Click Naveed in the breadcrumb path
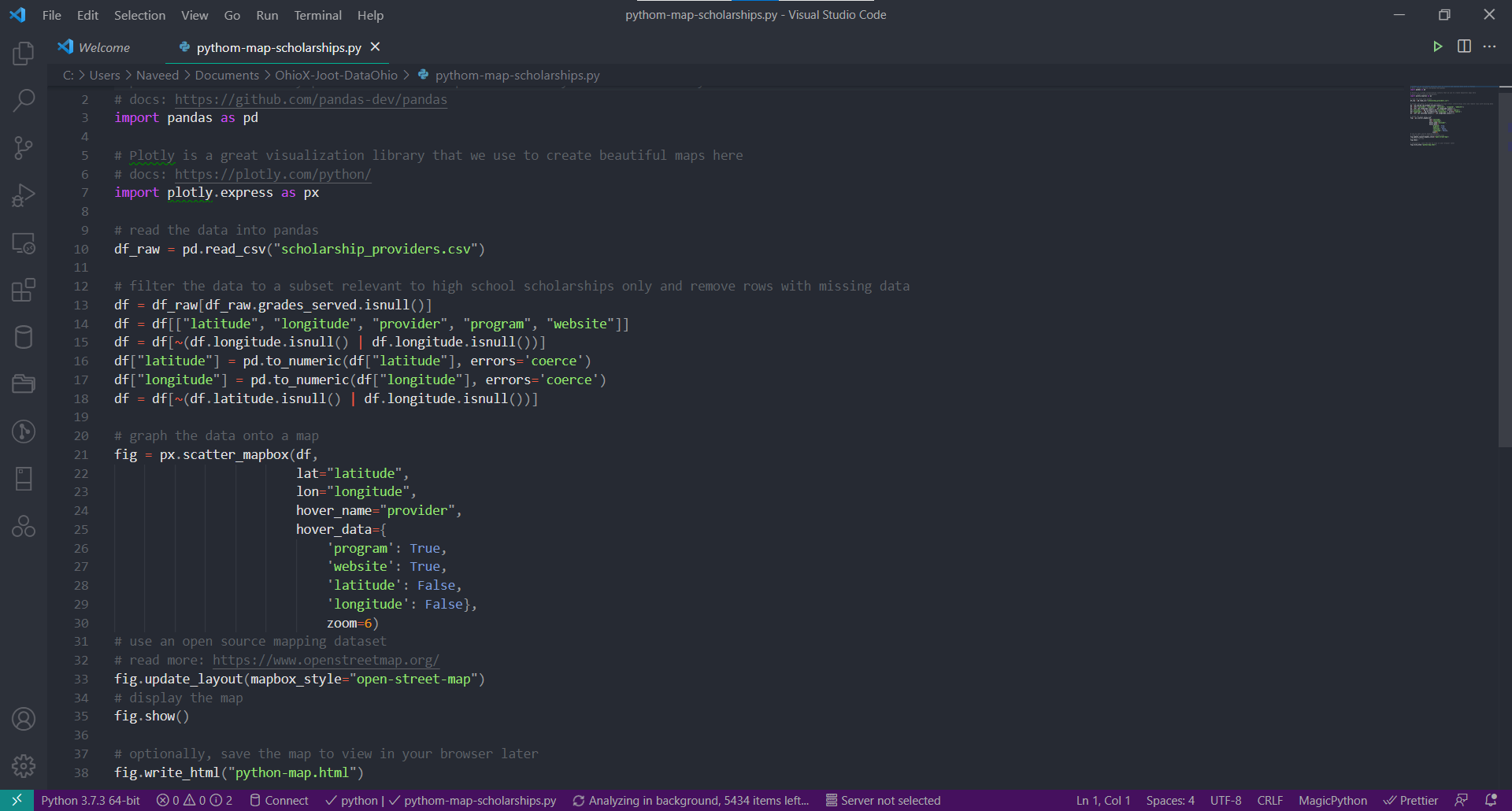This screenshot has height=811, width=1512. coord(157,76)
